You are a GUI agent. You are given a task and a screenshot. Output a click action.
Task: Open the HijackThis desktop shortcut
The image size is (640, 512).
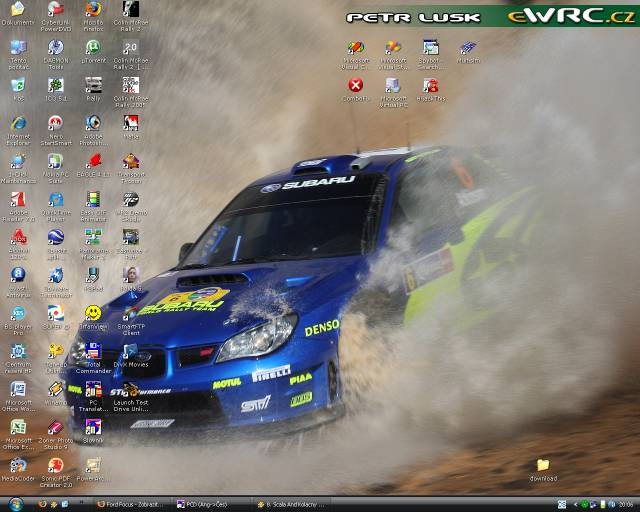pos(430,85)
